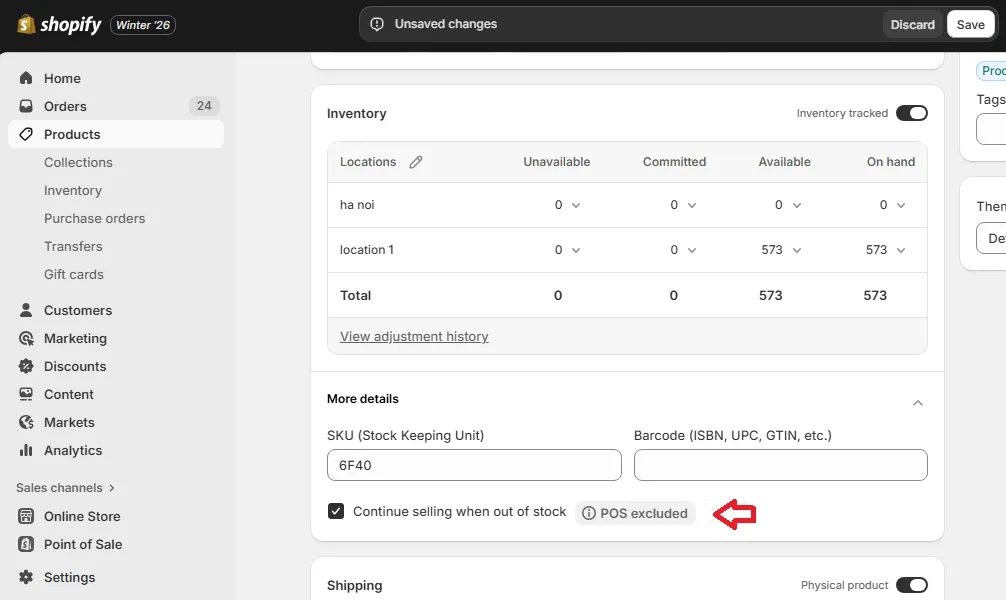Discard the unsaved changes
1006x600 pixels.
[912, 25]
